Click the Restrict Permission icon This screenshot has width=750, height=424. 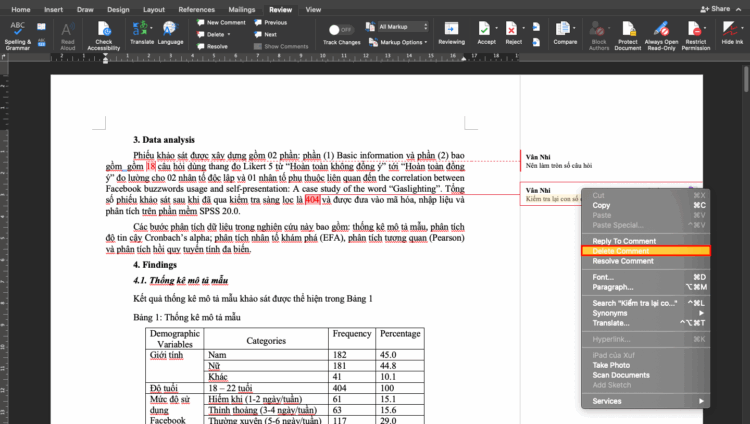(695, 30)
